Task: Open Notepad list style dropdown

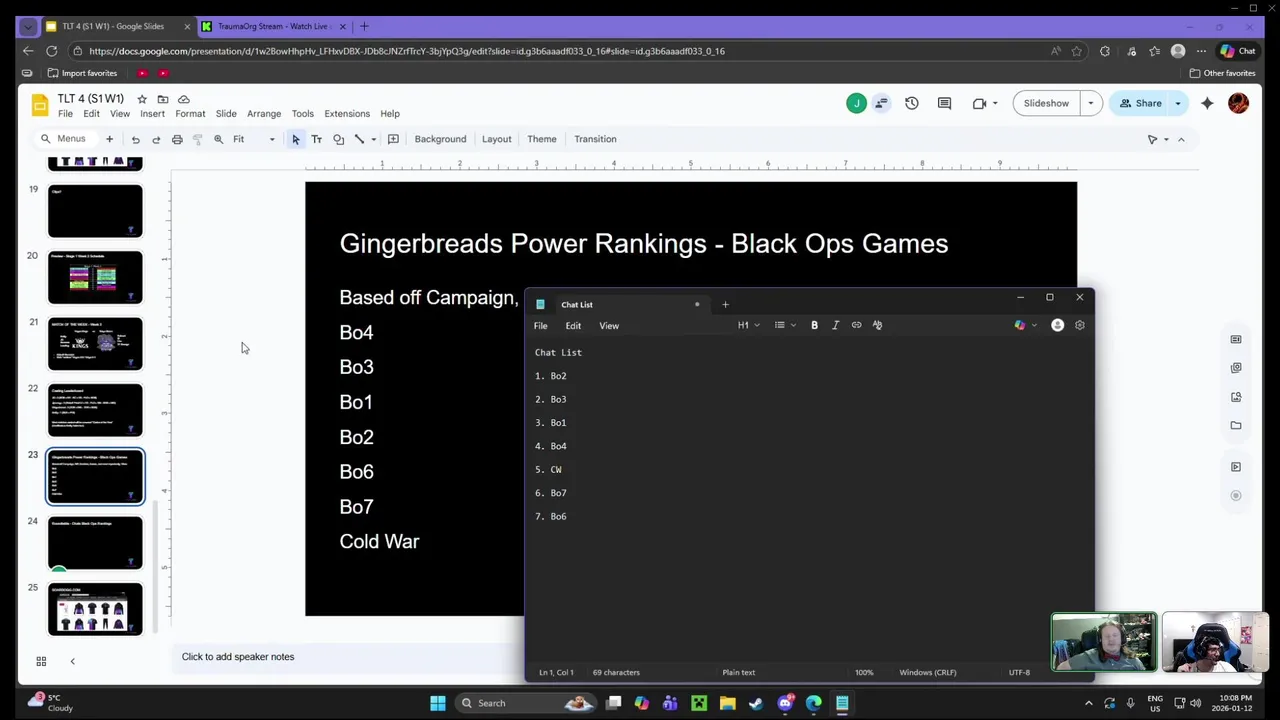Action: point(785,325)
